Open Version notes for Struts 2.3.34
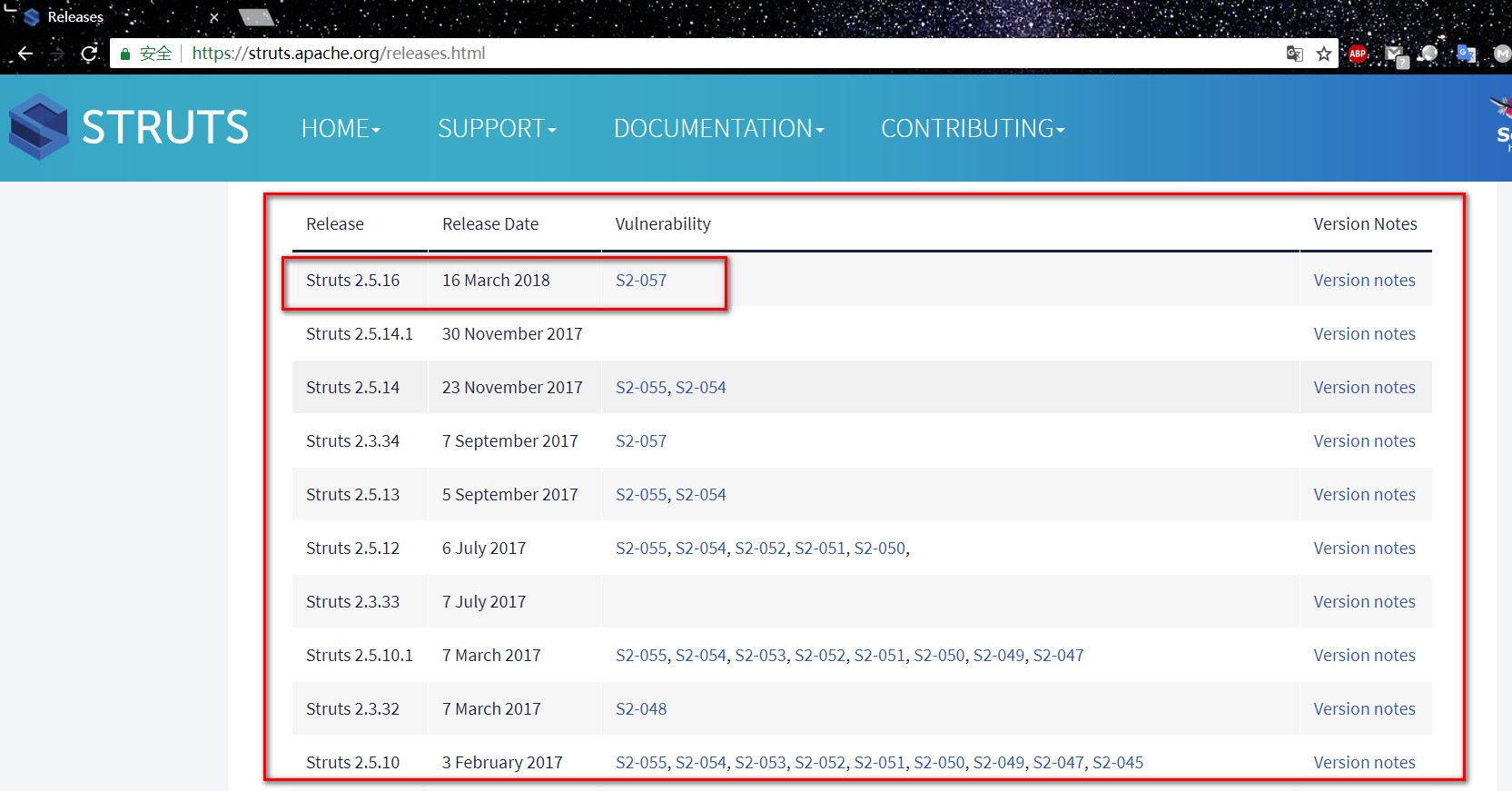This screenshot has width=1512, height=791. 1364,441
